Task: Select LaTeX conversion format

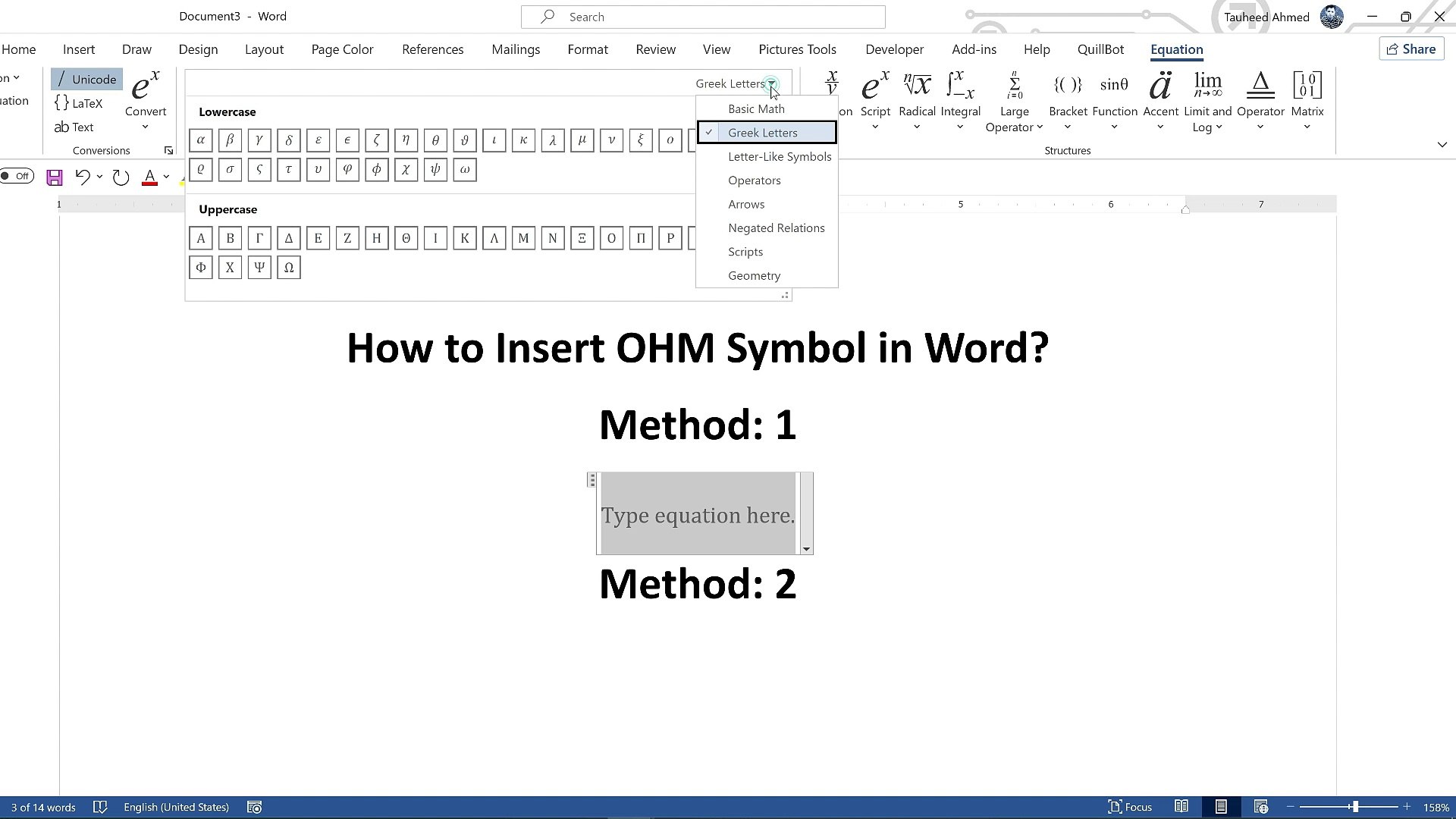Action: point(79,103)
